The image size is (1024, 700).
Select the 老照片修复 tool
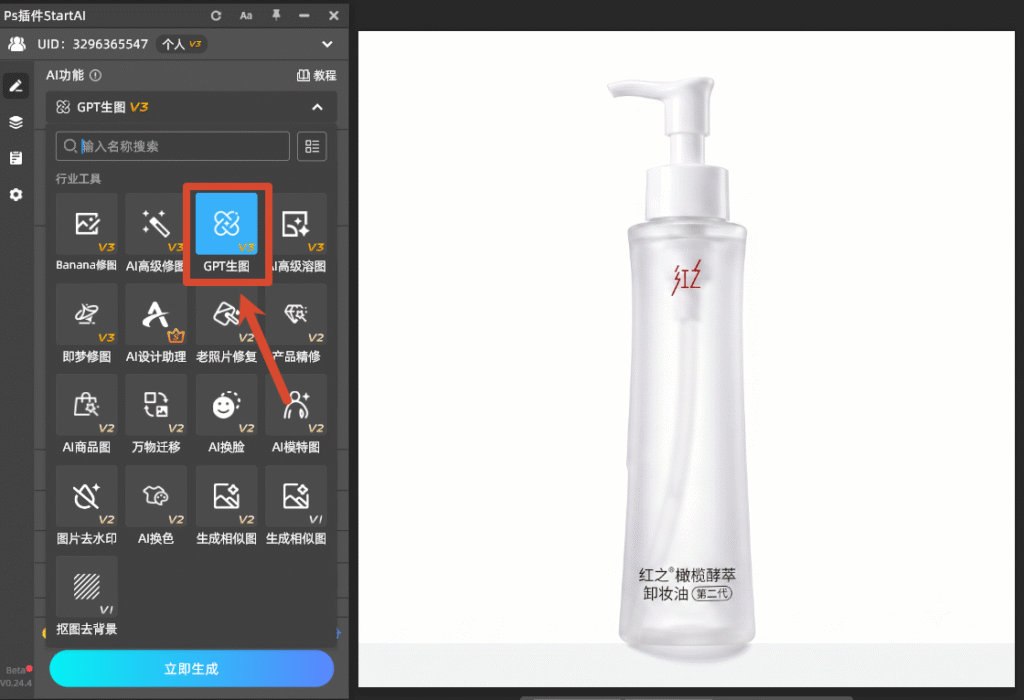(227, 324)
